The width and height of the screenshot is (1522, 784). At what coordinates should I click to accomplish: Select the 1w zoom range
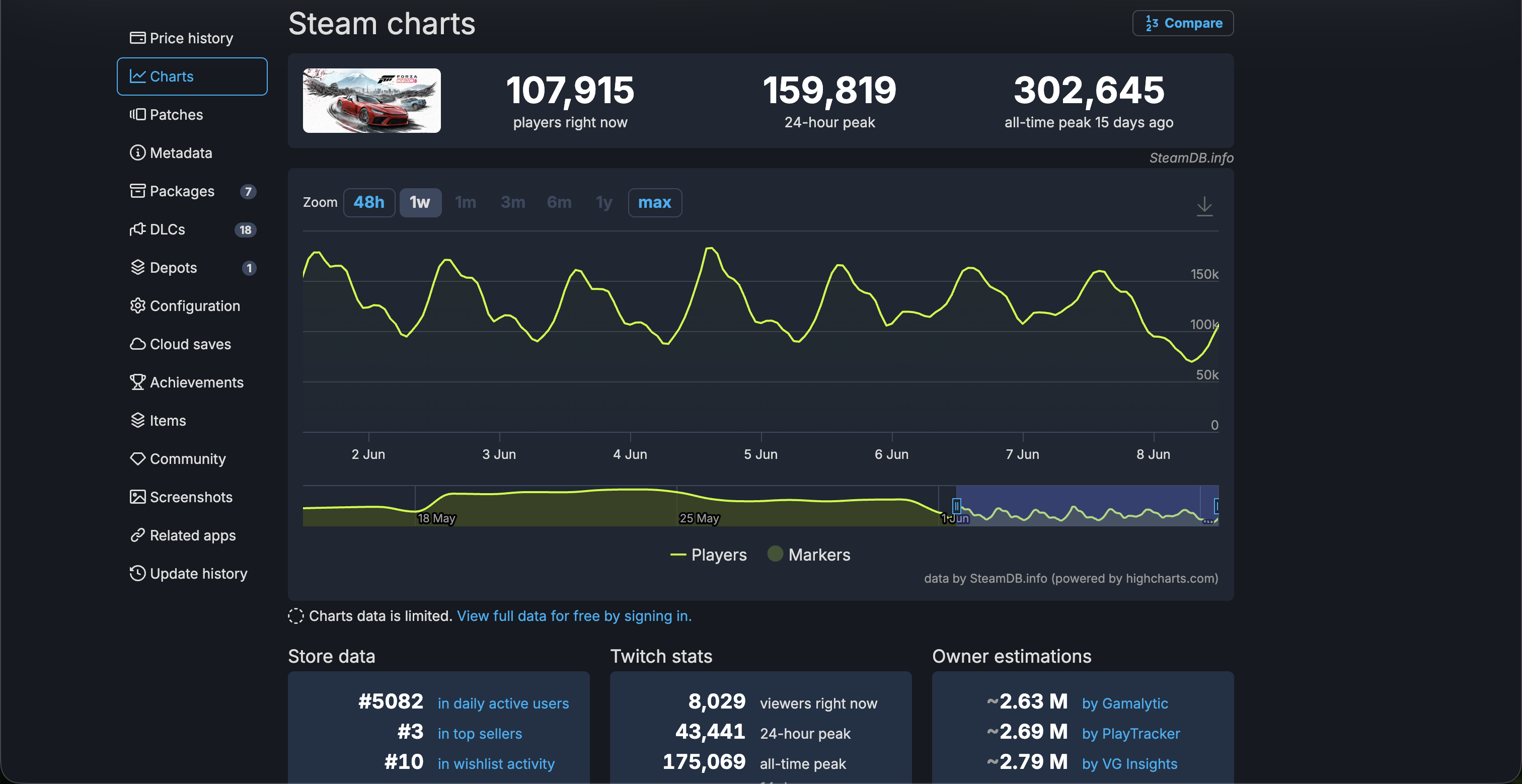[420, 203]
